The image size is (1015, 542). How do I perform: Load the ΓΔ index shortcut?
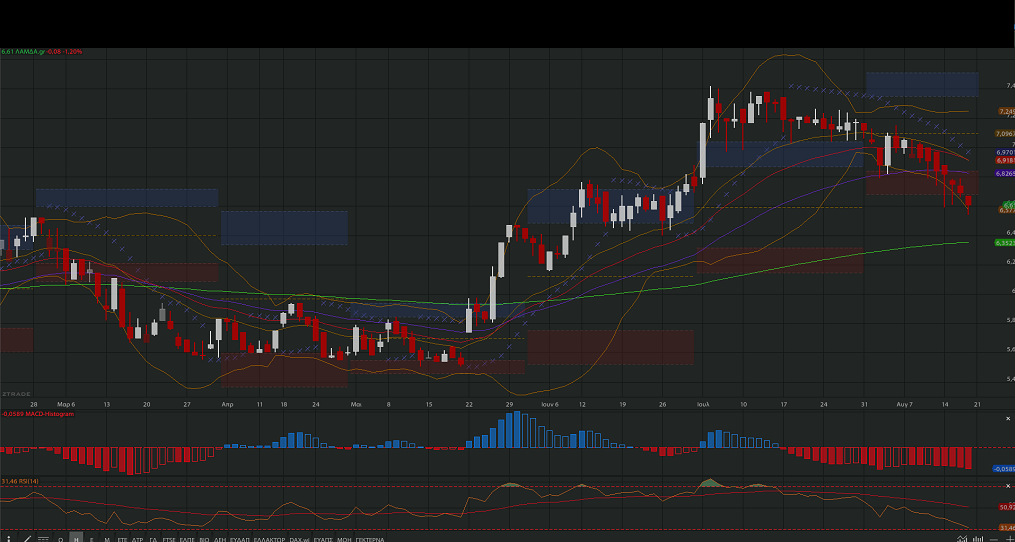point(153,539)
